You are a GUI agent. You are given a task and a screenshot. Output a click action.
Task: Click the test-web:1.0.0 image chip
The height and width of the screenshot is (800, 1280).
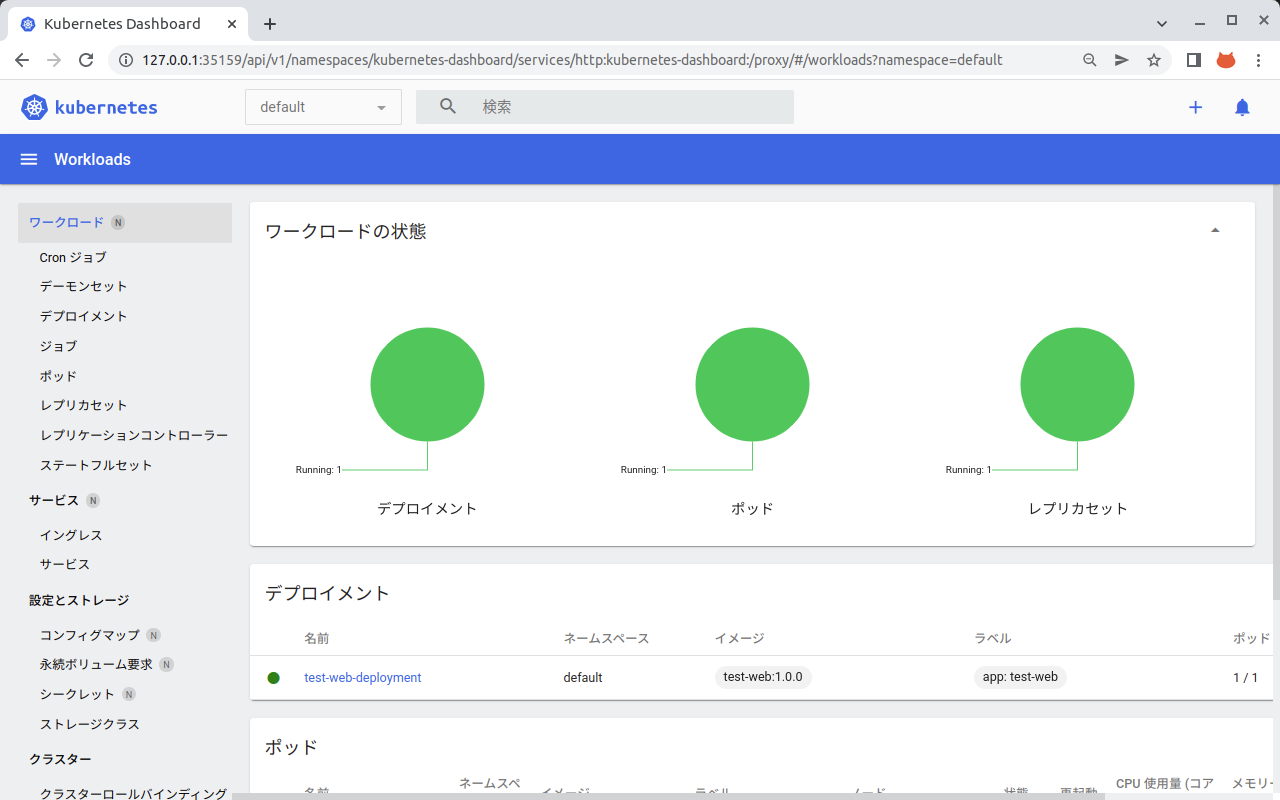tap(762, 677)
